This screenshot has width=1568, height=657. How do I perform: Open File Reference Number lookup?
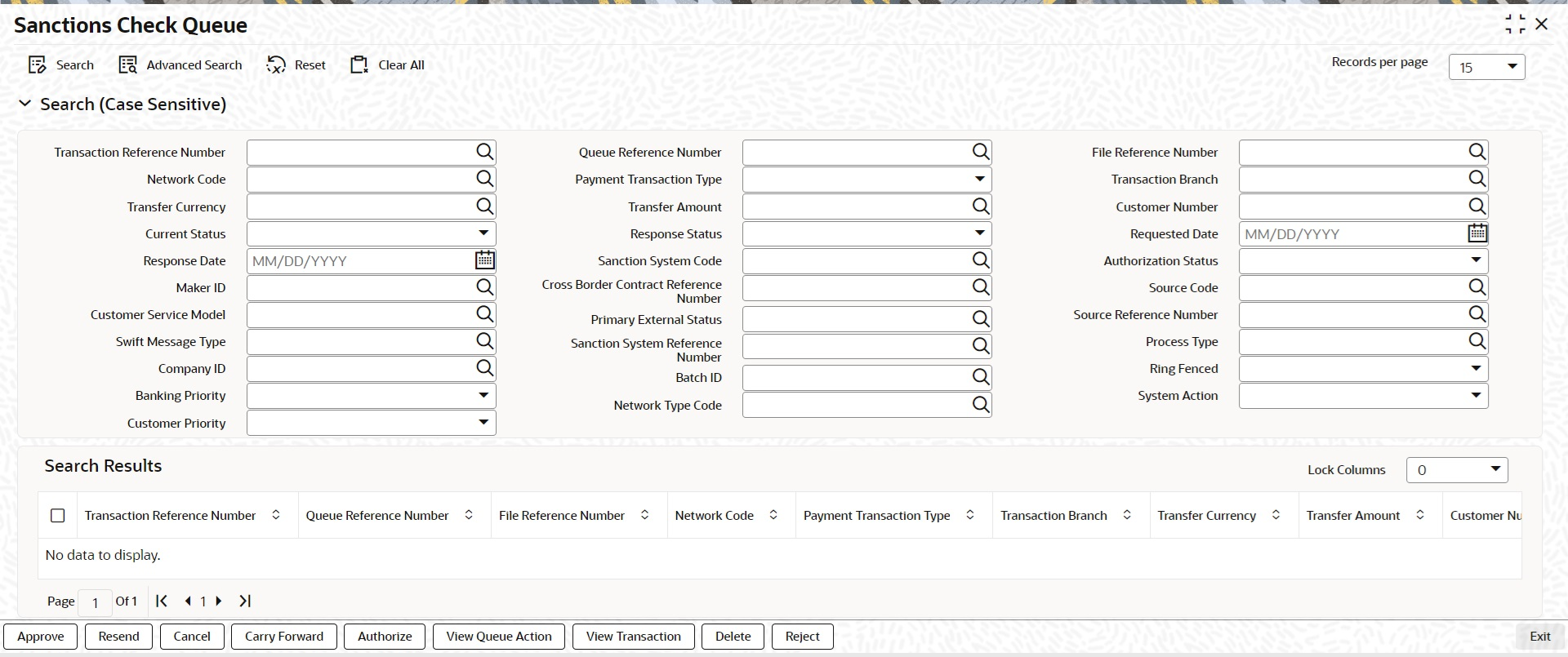click(x=1477, y=152)
